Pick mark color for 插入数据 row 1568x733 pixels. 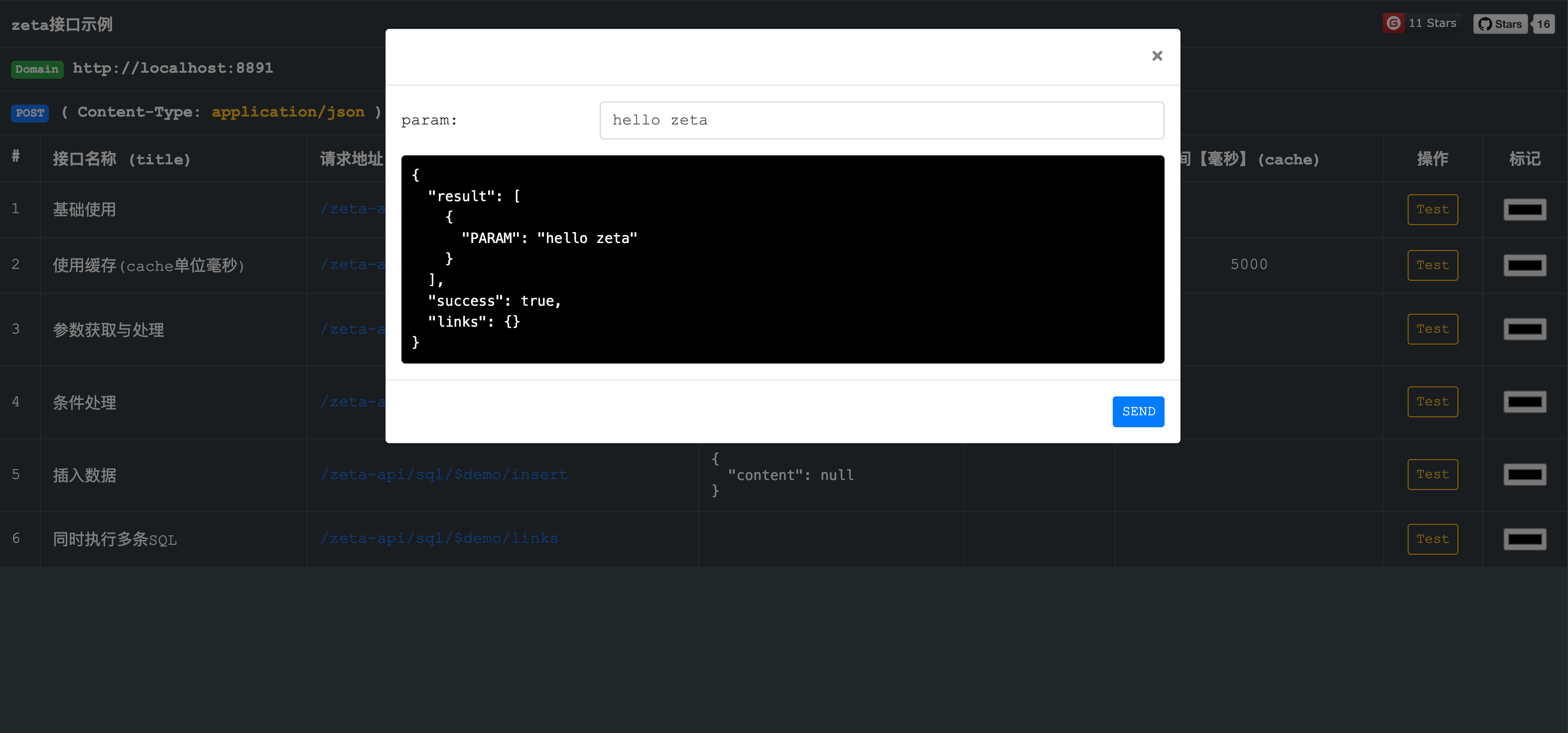pyautogui.click(x=1524, y=475)
